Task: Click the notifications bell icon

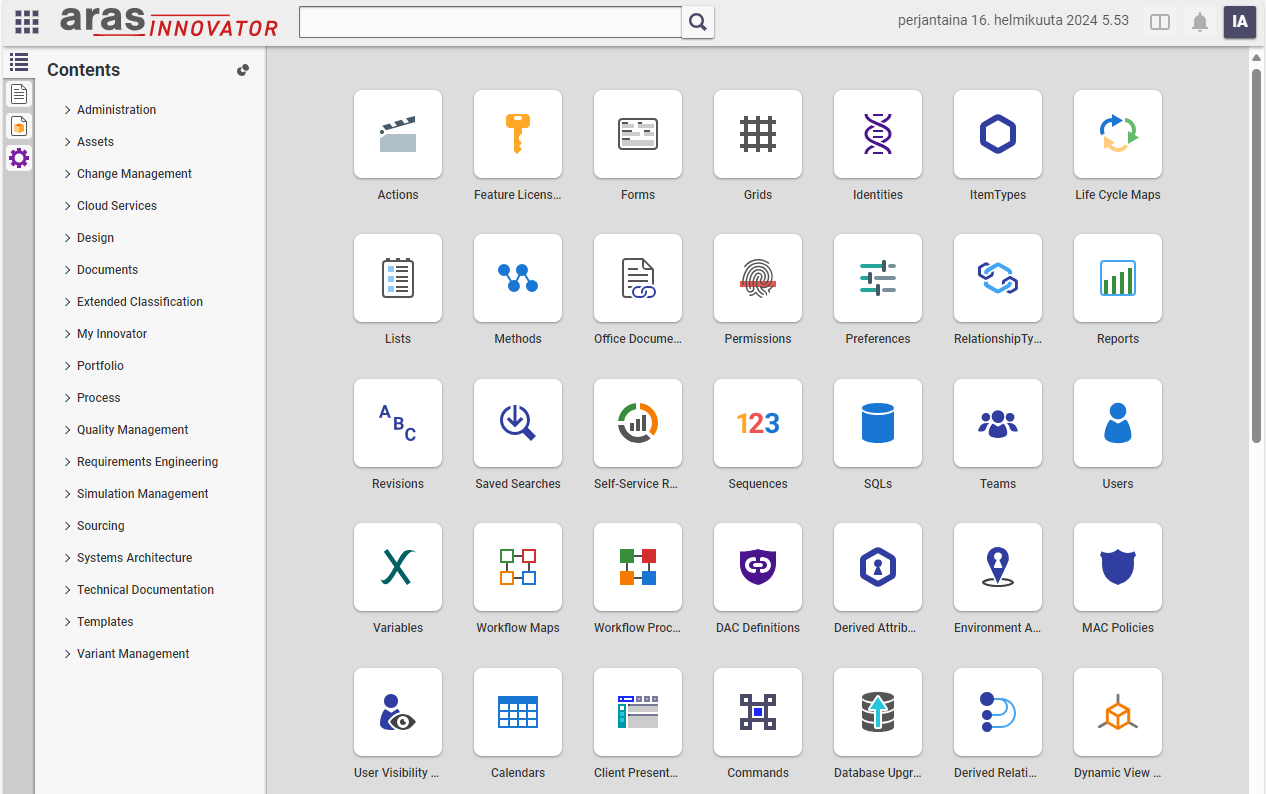Action: point(1200,22)
